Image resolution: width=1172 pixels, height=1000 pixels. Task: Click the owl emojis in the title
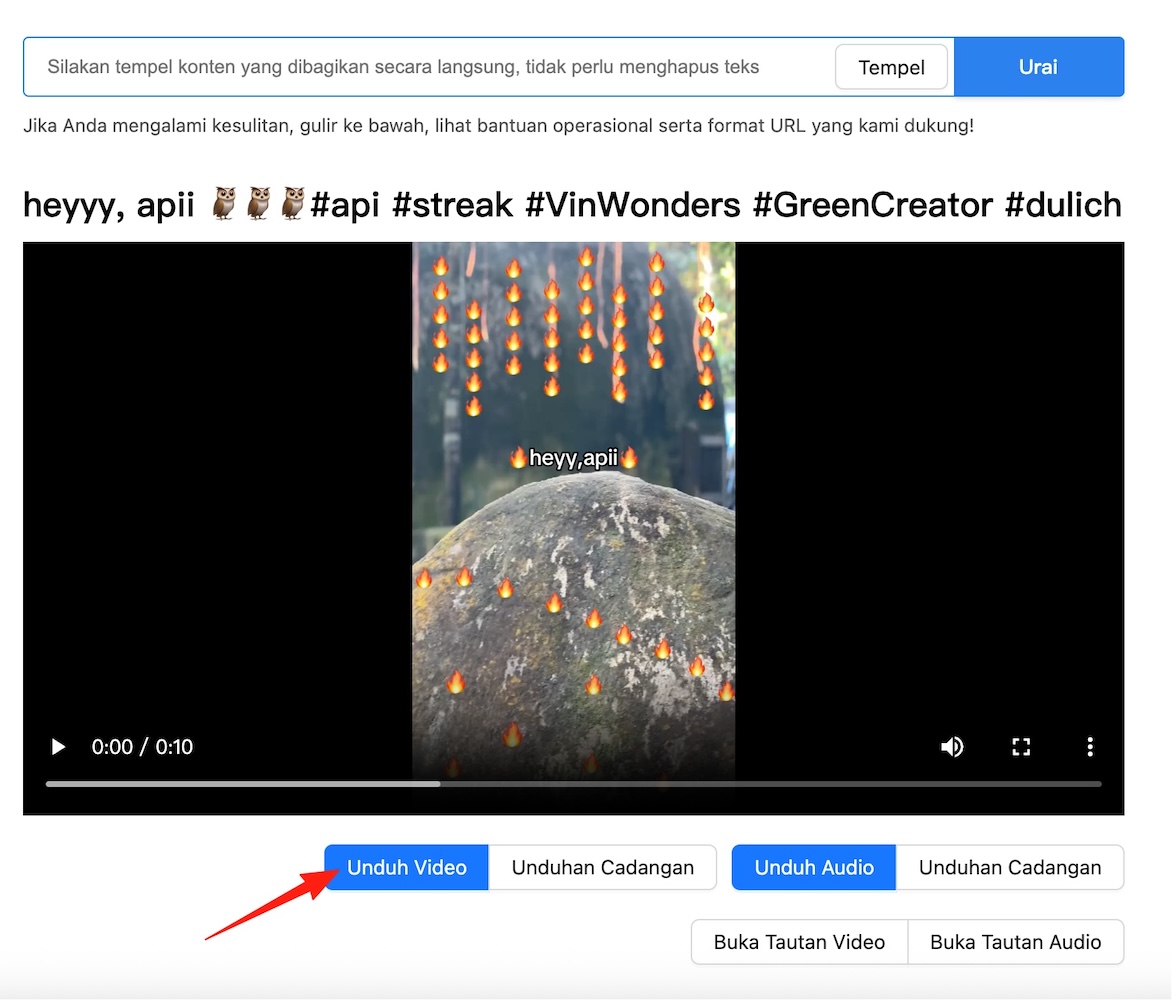pos(258,205)
